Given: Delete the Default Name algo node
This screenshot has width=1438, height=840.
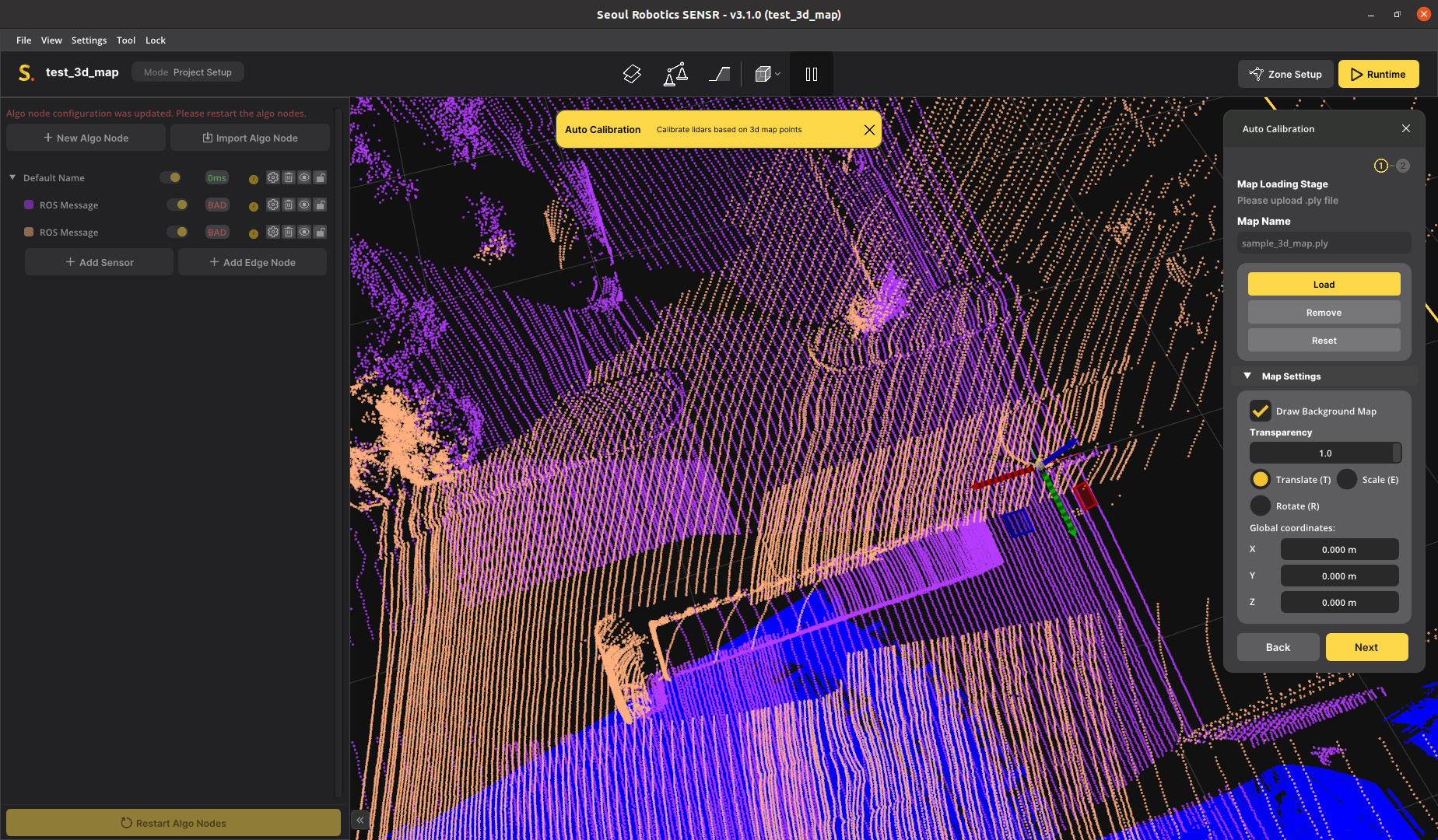Looking at the screenshot, I should tap(289, 177).
